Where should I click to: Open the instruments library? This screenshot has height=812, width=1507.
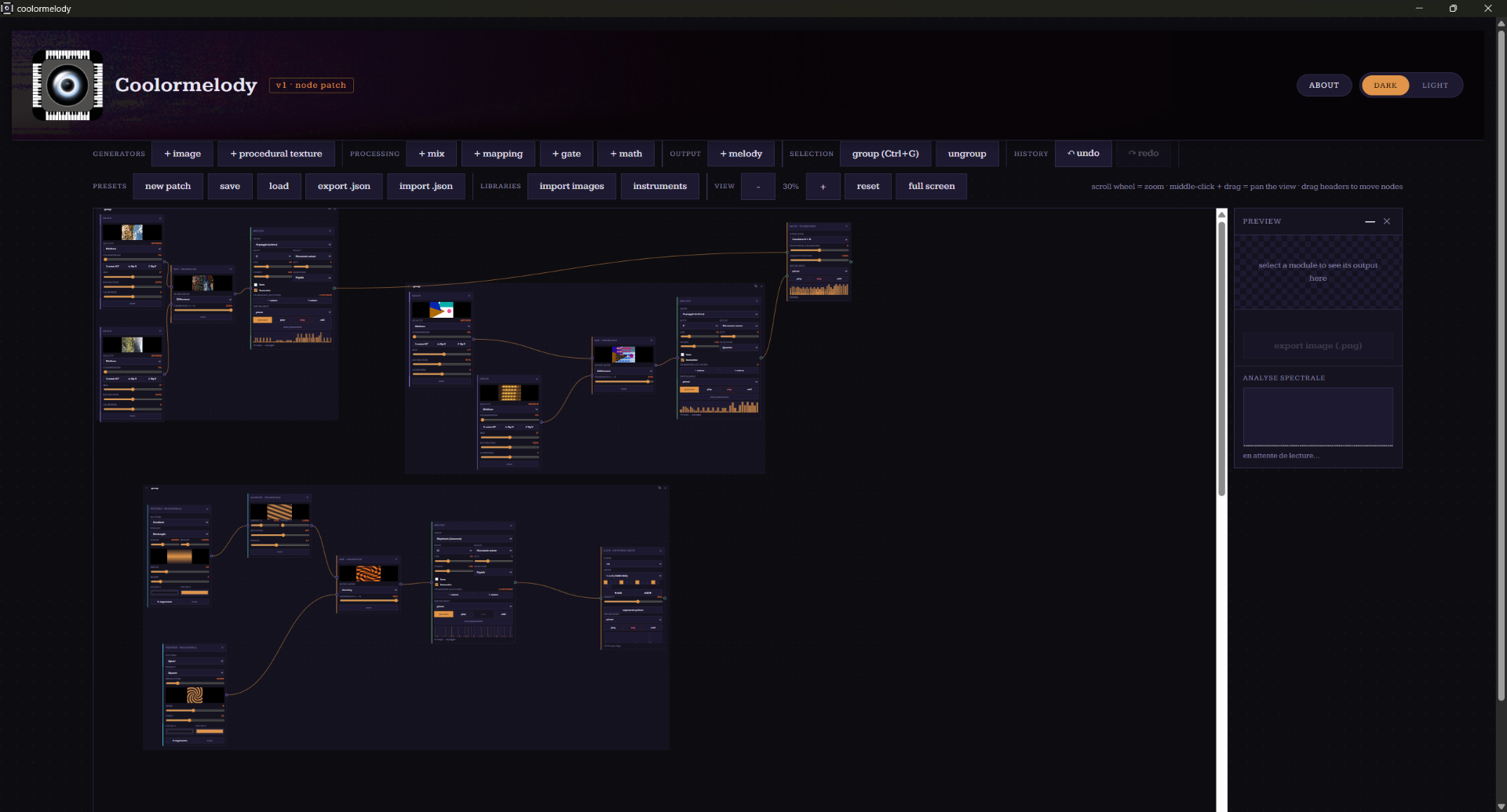point(660,187)
